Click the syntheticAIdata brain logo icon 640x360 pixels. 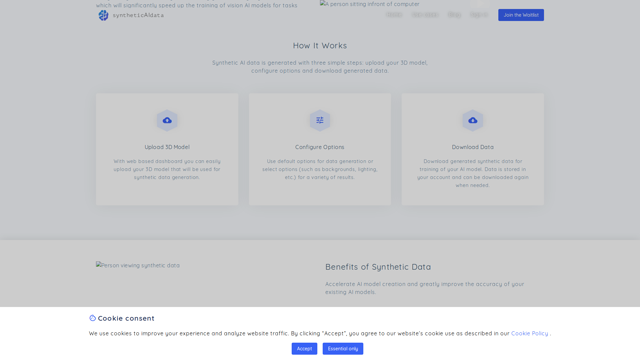coord(103,15)
